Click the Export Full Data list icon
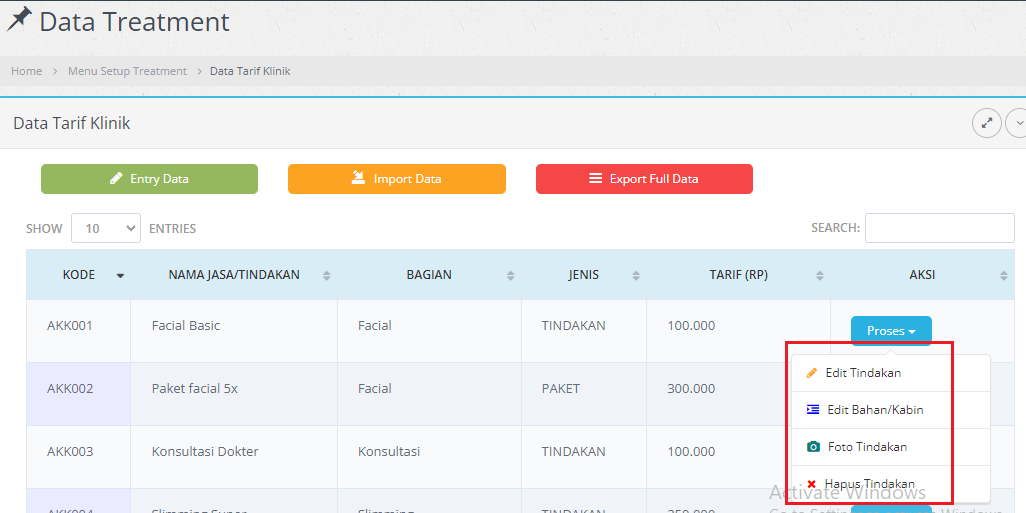1026x513 pixels. pyautogui.click(x=595, y=179)
